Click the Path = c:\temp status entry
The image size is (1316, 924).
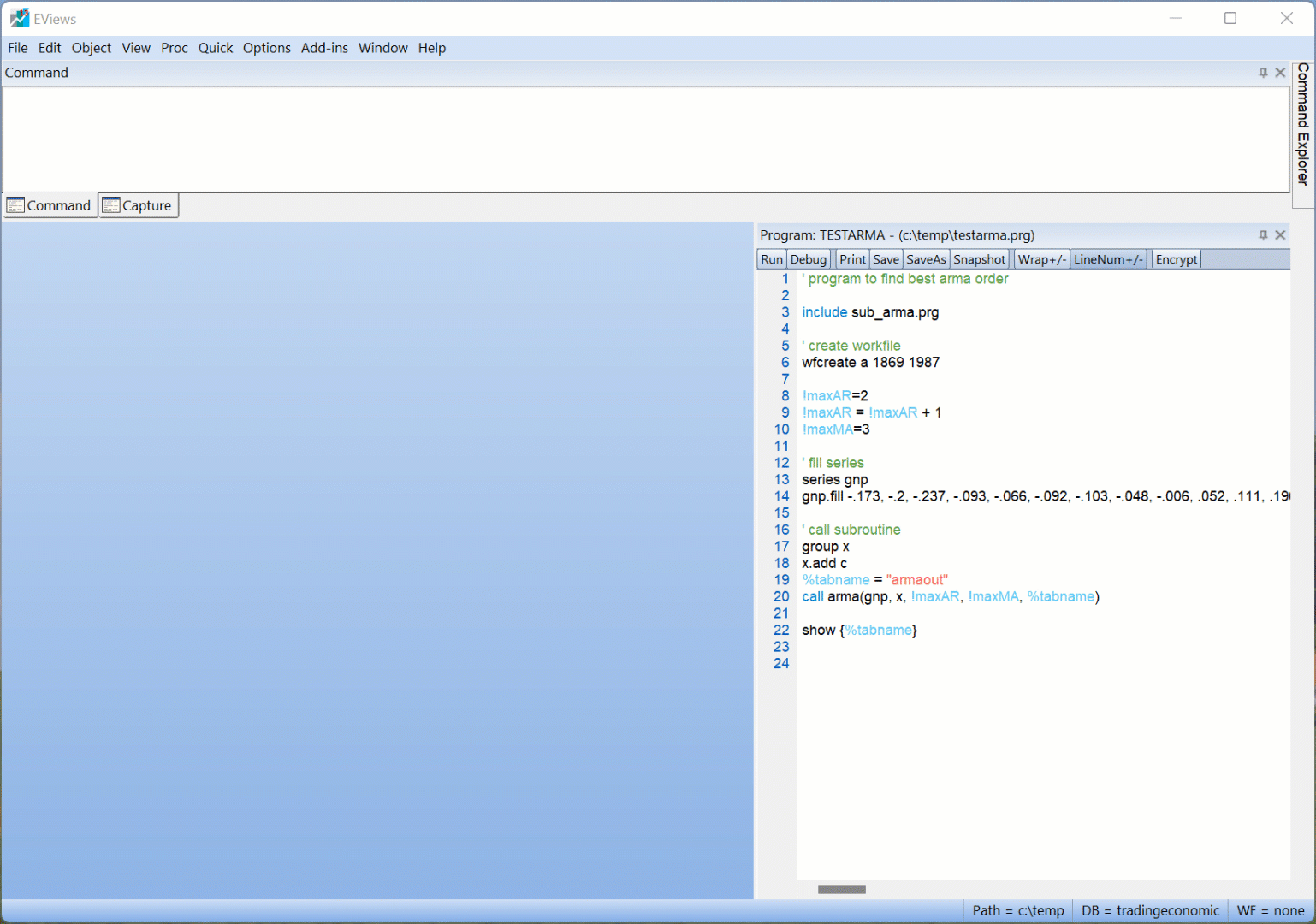click(1018, 910)
